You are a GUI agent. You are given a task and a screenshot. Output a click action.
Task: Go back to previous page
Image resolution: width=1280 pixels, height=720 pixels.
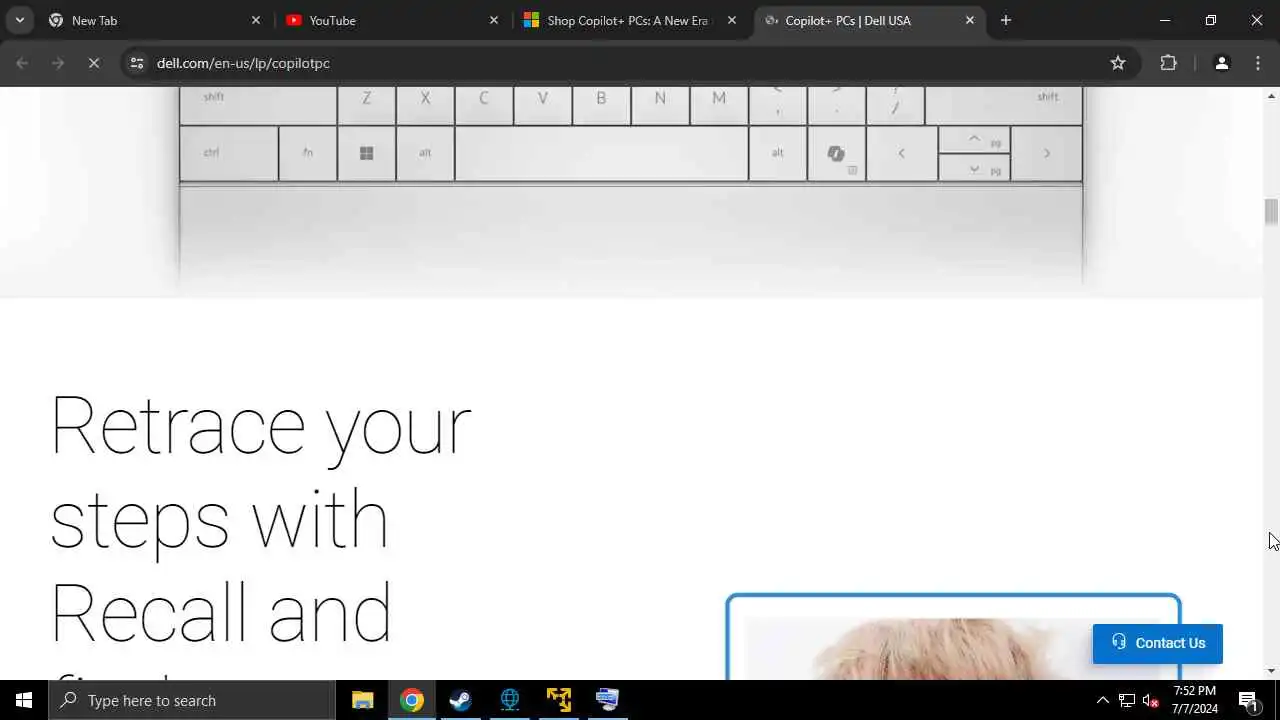(x=22, y=63)
